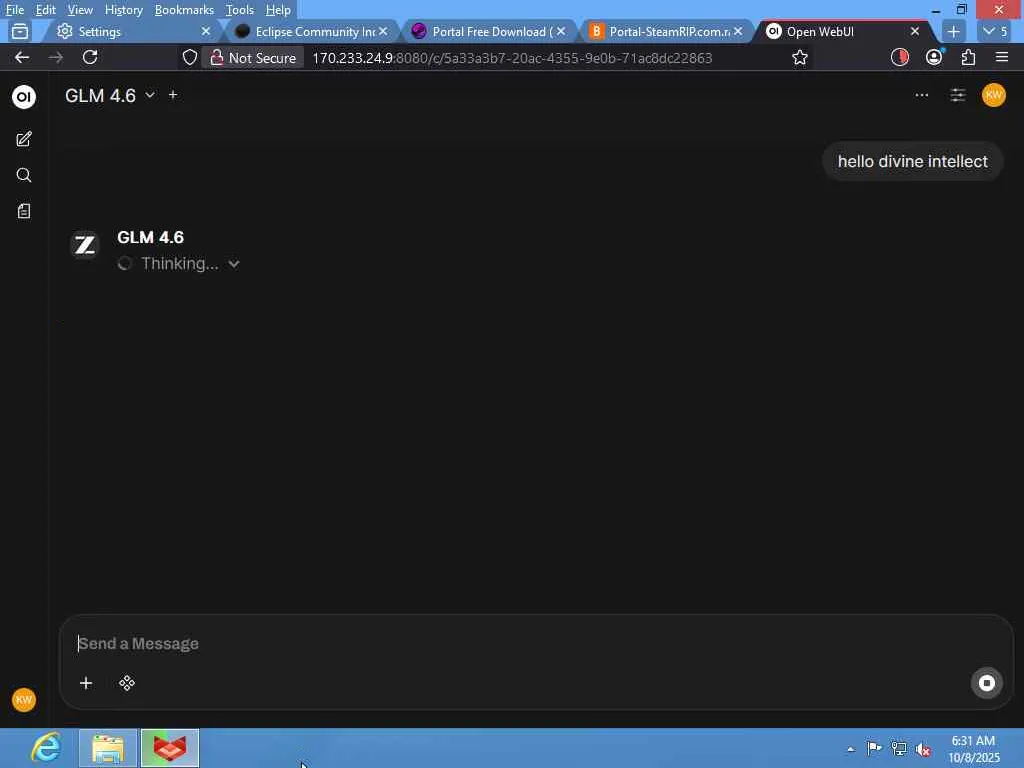Click the red browser taskbar icon

tap(170, 748)
